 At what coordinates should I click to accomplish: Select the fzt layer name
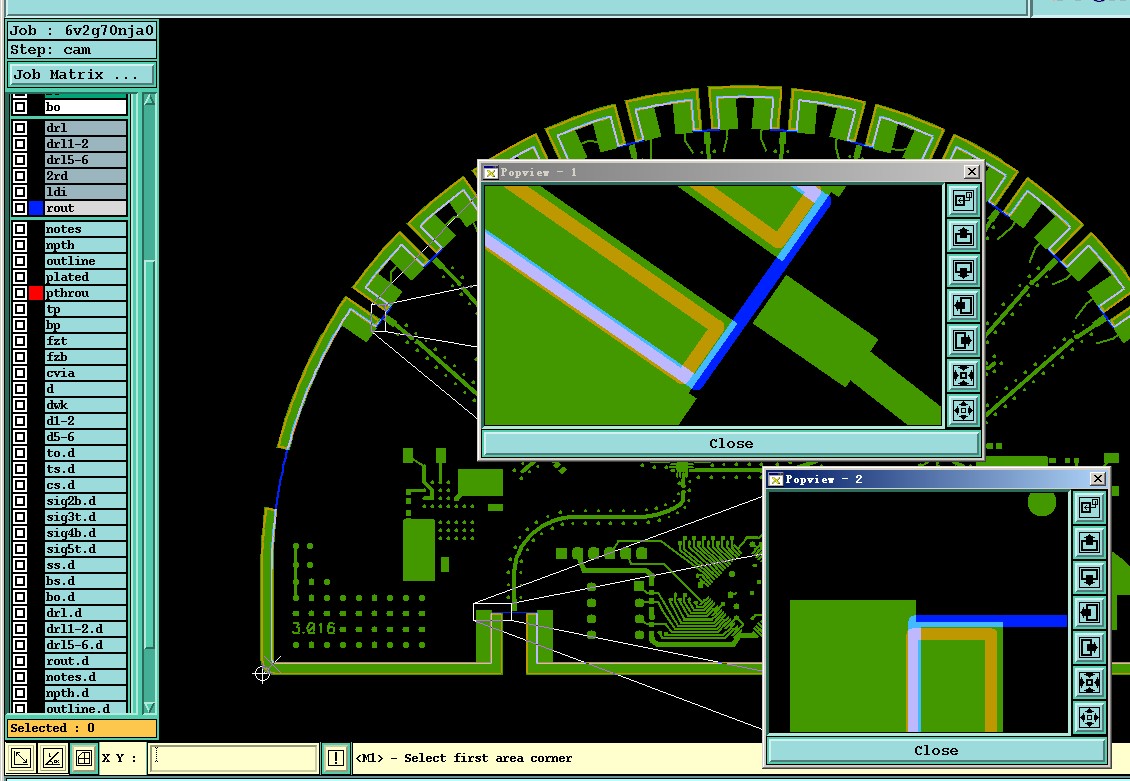tap(85, 341)
